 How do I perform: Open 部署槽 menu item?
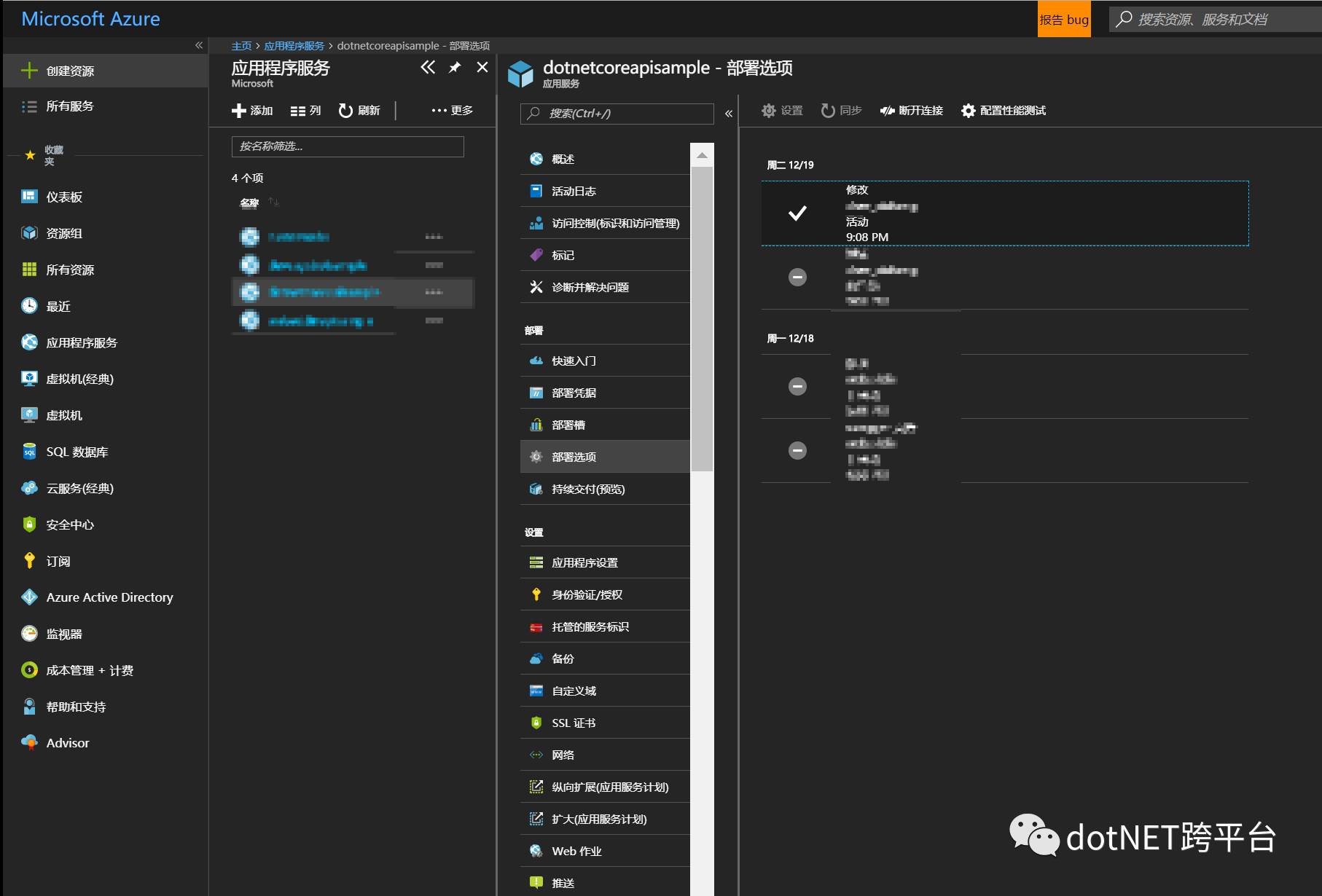click(605, 425)
